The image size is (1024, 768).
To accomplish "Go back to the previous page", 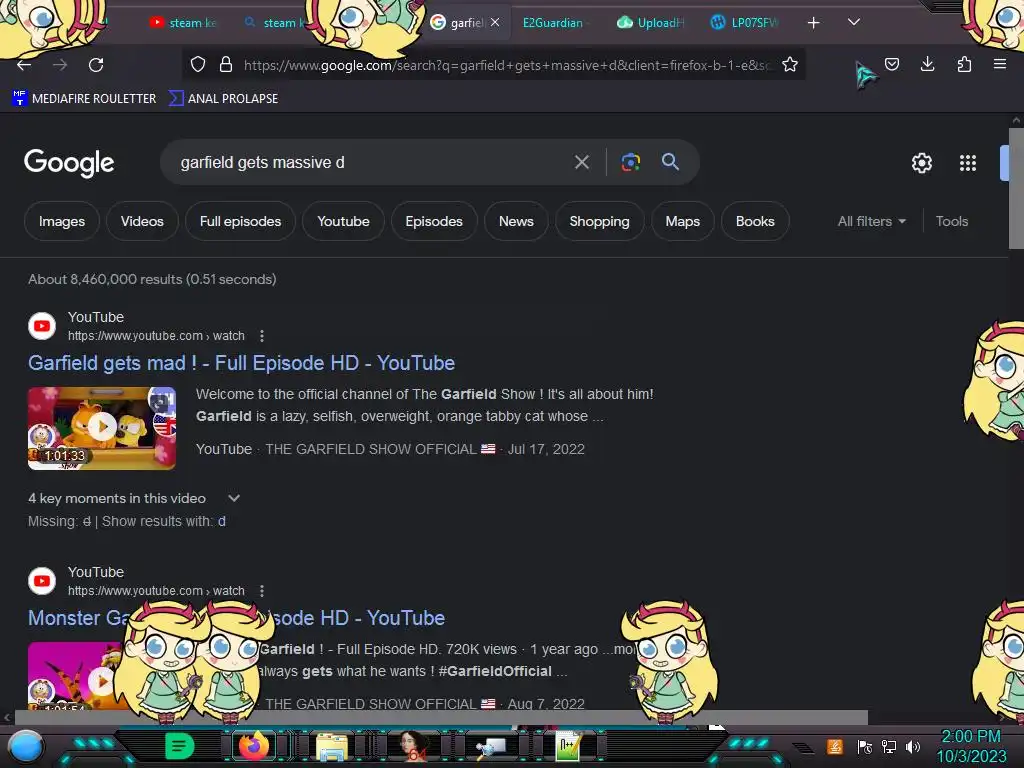I will (x=24, y=65).
